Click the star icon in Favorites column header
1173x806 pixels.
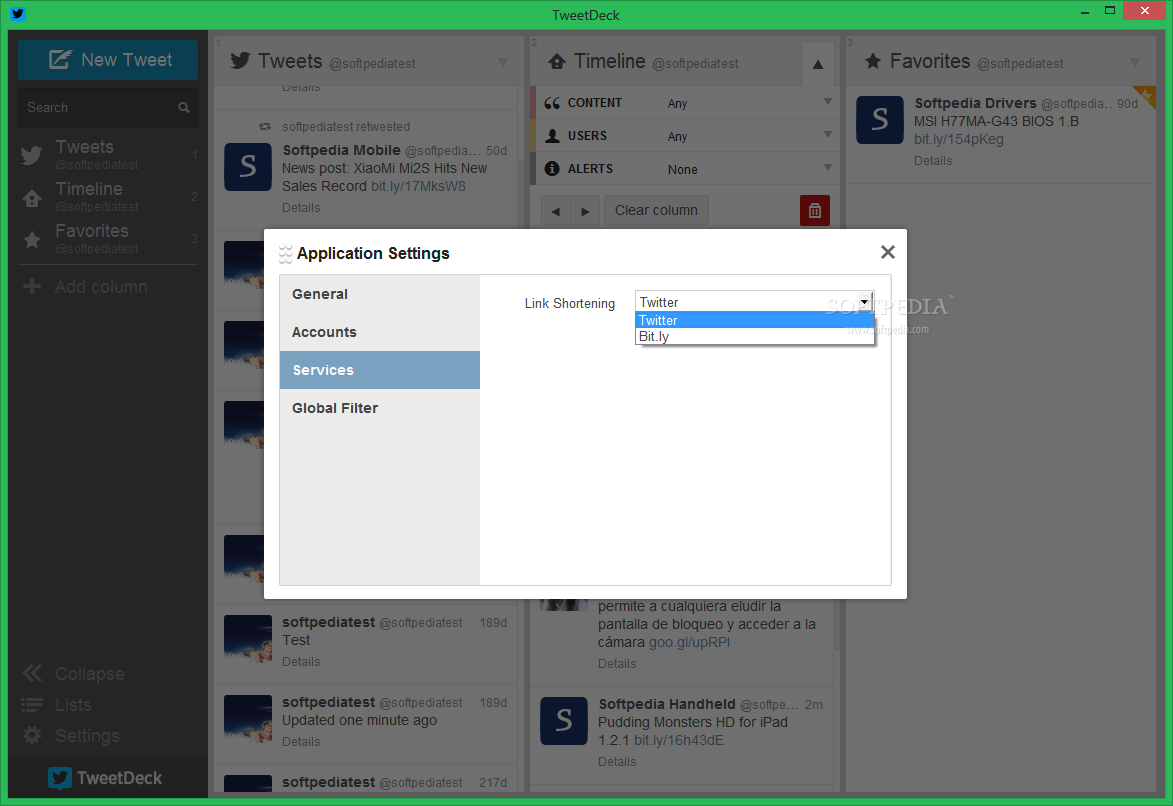coord(873,61)
